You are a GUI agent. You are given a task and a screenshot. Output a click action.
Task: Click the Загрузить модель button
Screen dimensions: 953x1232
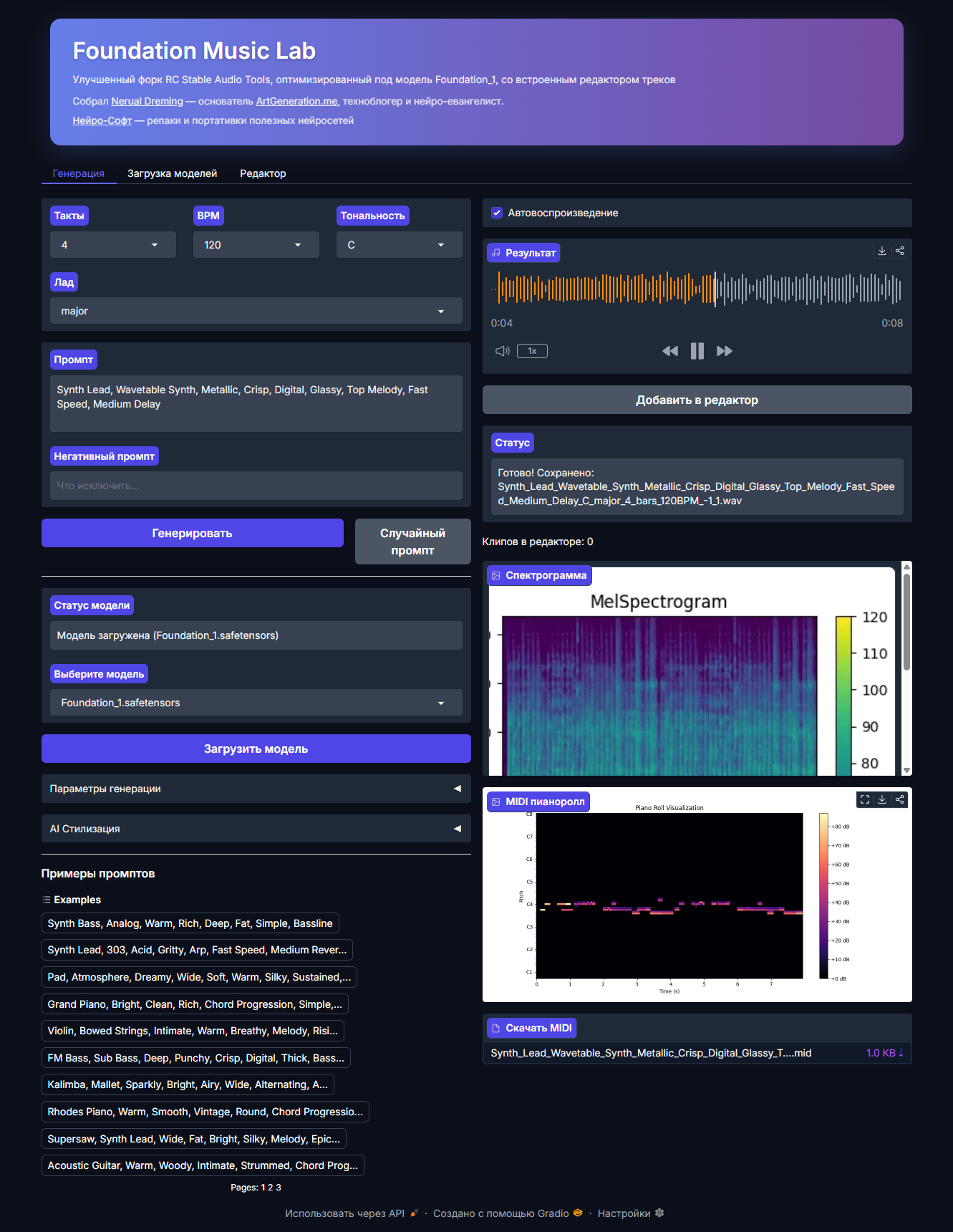tap(256, 749)
